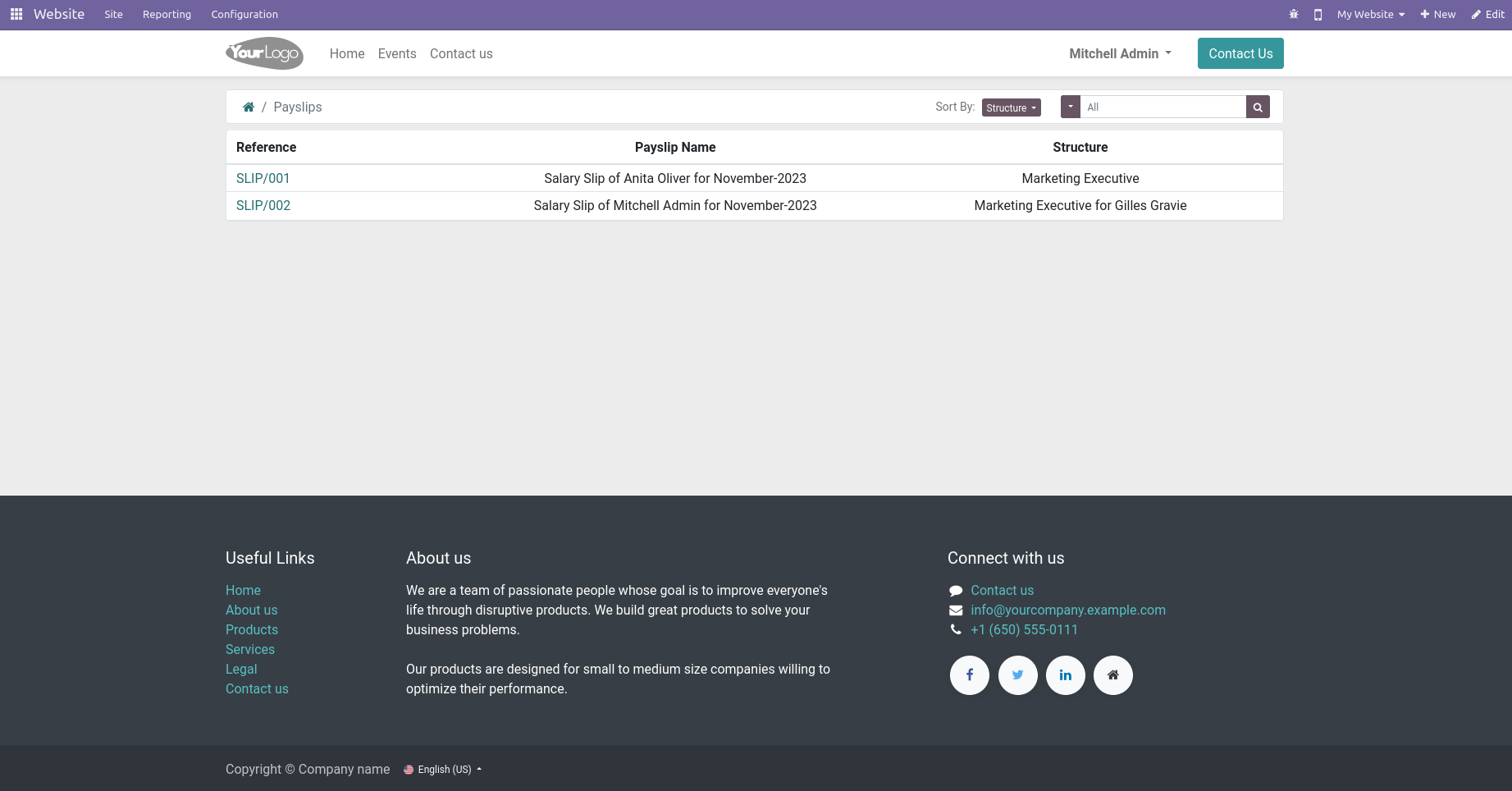
Task: Click the round home icon in footer
Action: (x=1113, y=675)
